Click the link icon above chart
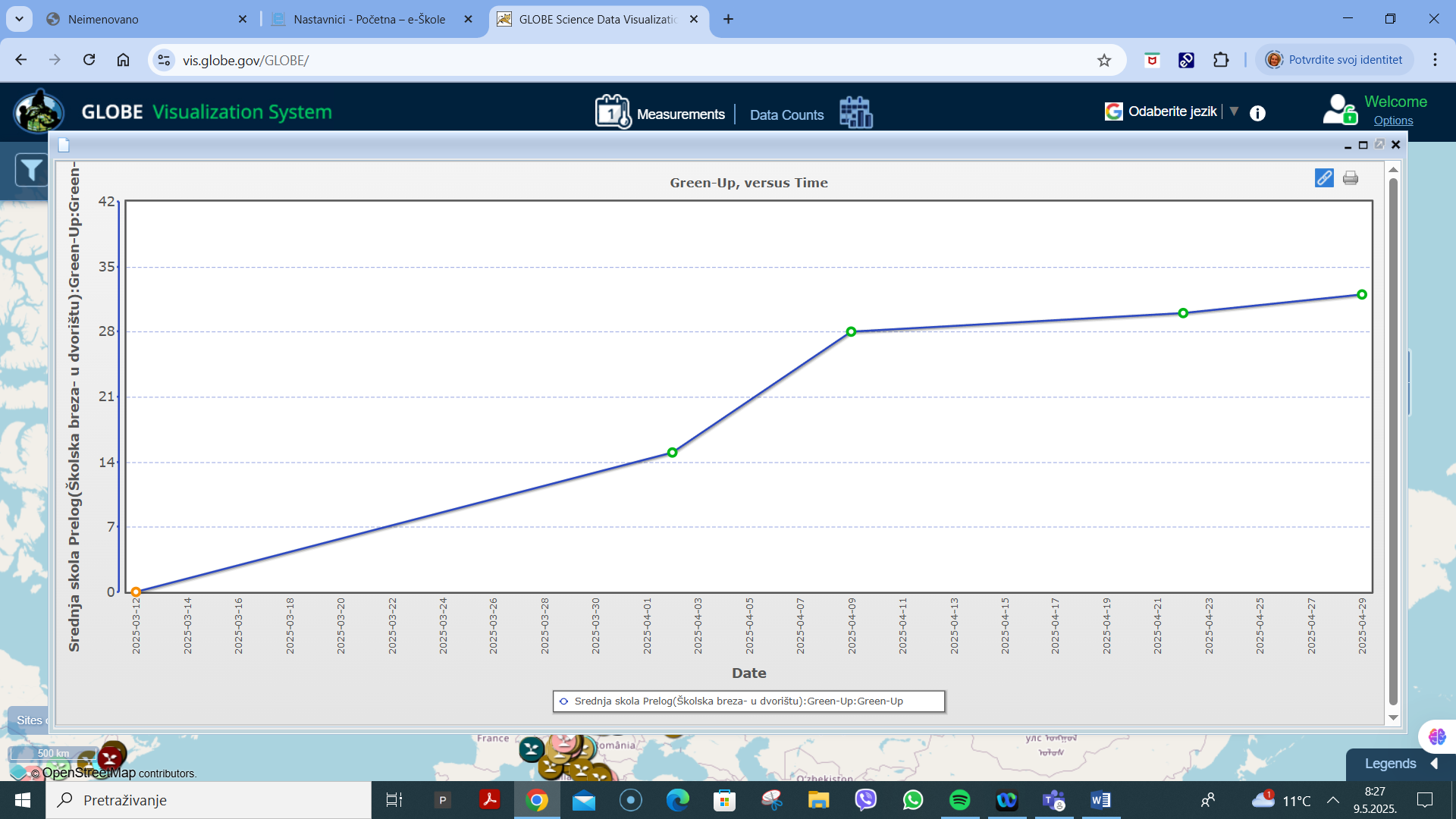The width and height of the screenshot is (1456, 819). tap(1324, 178)
